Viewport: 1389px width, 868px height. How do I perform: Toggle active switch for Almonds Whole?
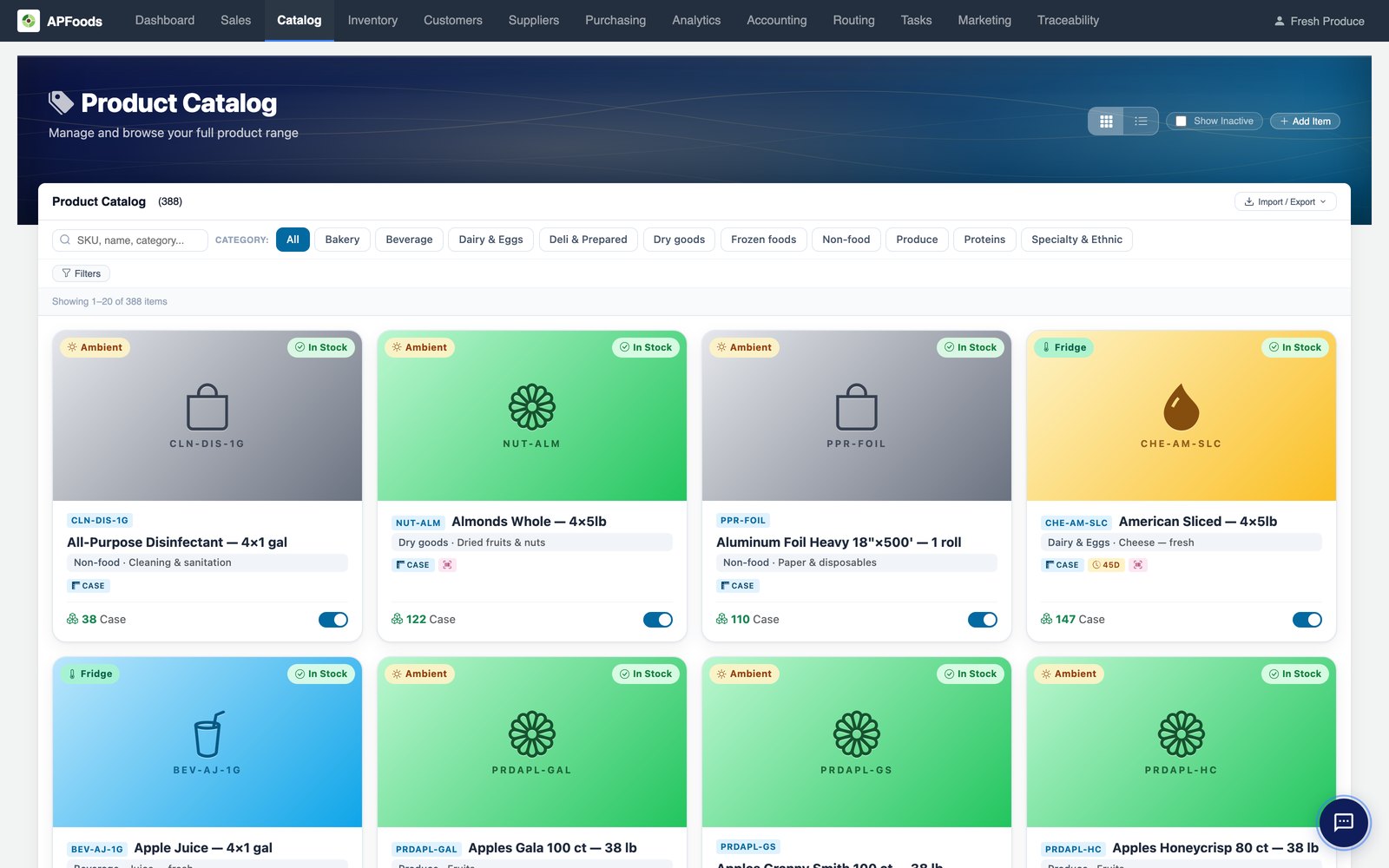coord(658,620)
